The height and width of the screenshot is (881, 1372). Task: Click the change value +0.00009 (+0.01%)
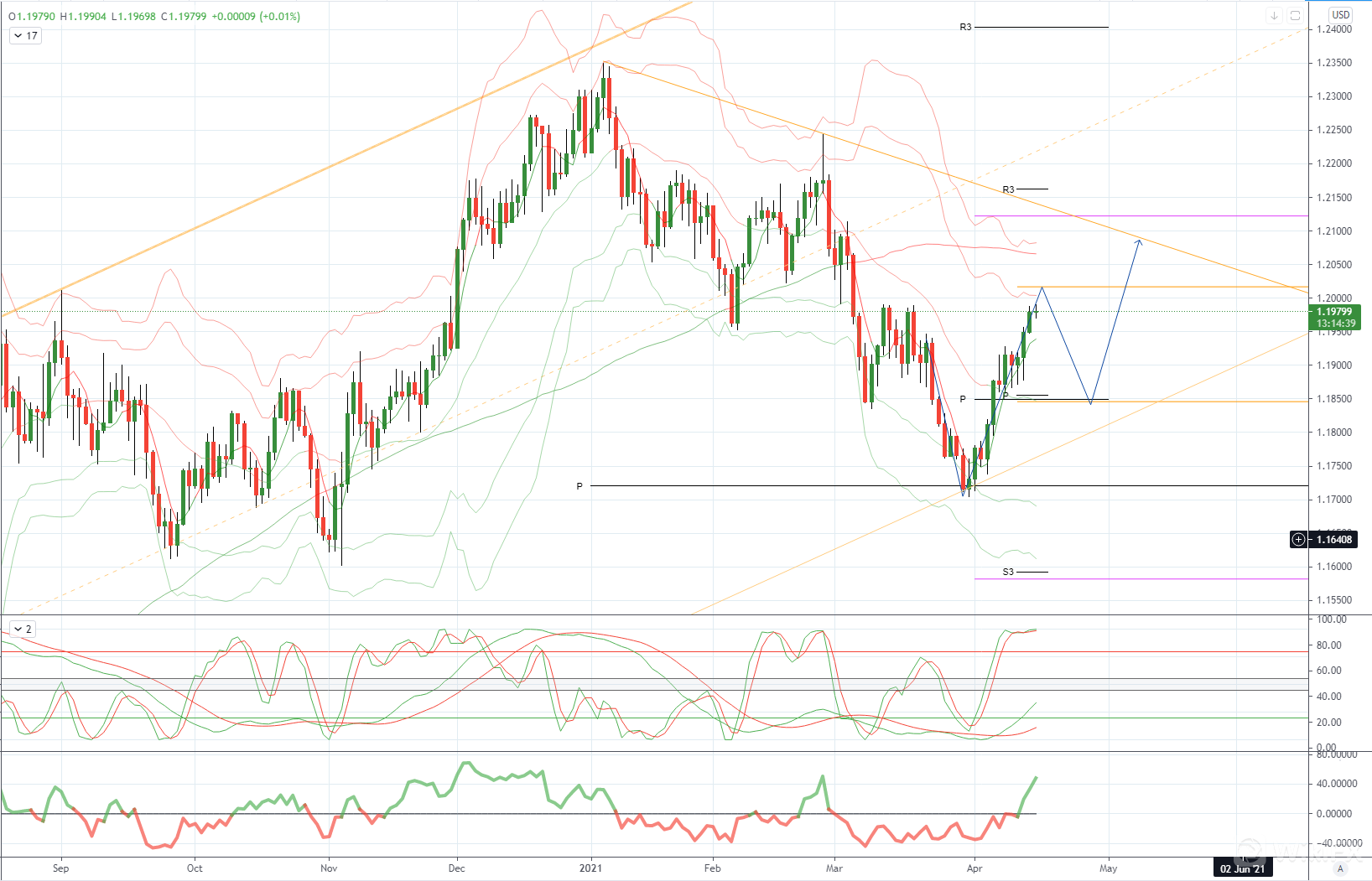click(x=256, y=16)
